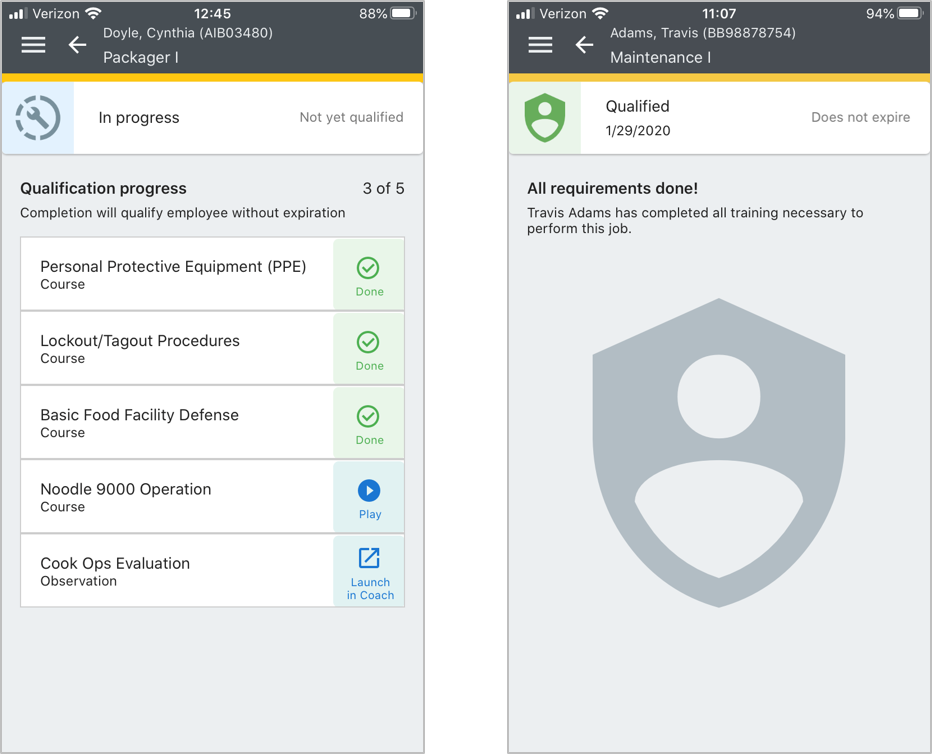Click Done checkmark for Basic Food Facility Defense
Image resolution: width=932 pixels, height=754 pixels.
[369, 423]
